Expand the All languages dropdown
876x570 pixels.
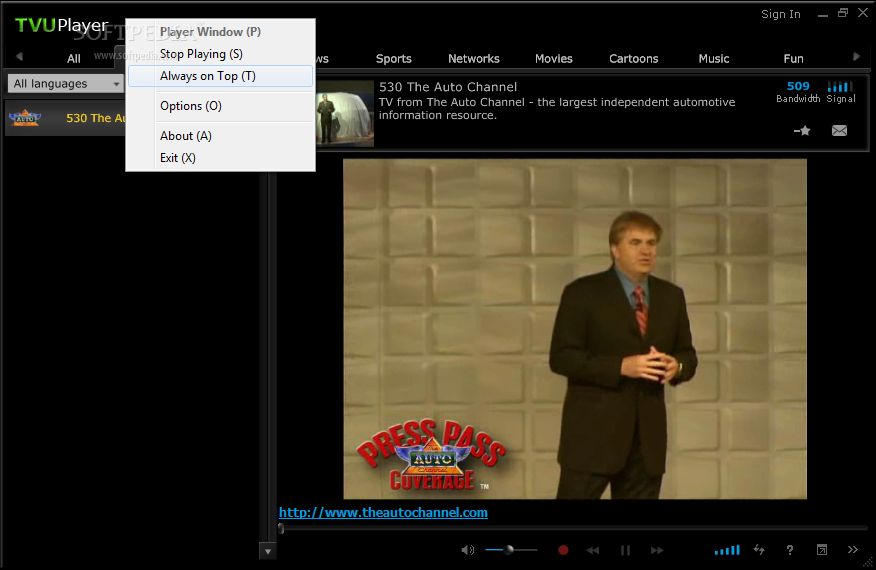click(65, 84)
